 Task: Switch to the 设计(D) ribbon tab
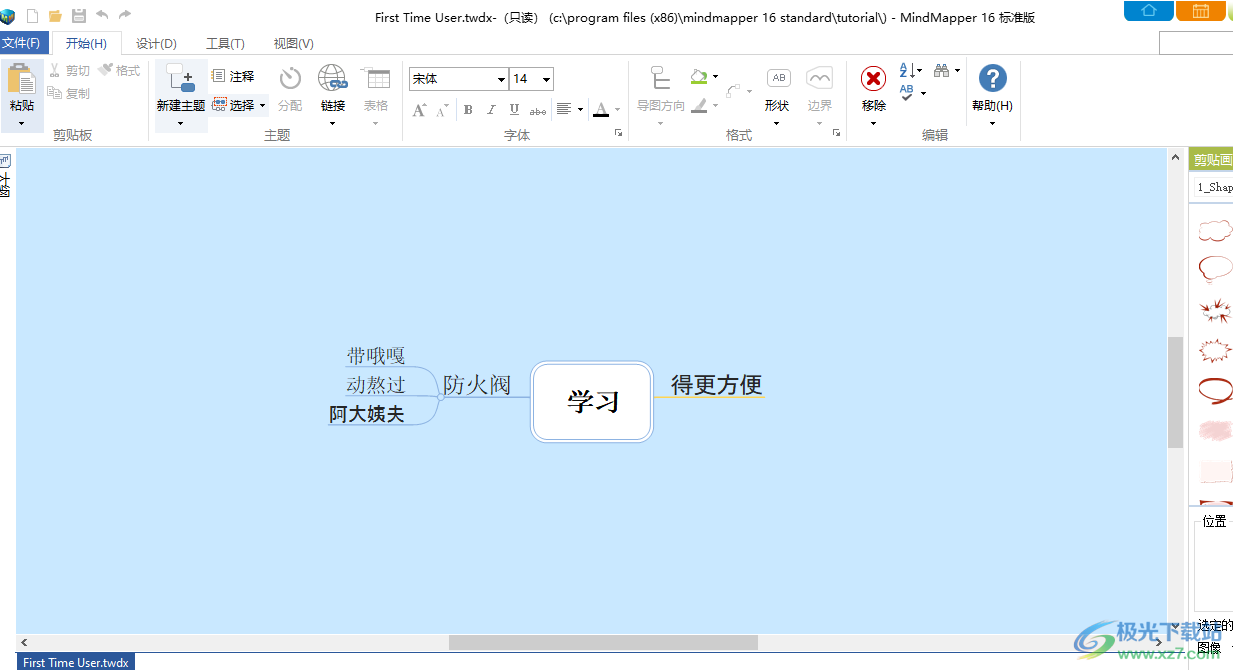point(156,43)
